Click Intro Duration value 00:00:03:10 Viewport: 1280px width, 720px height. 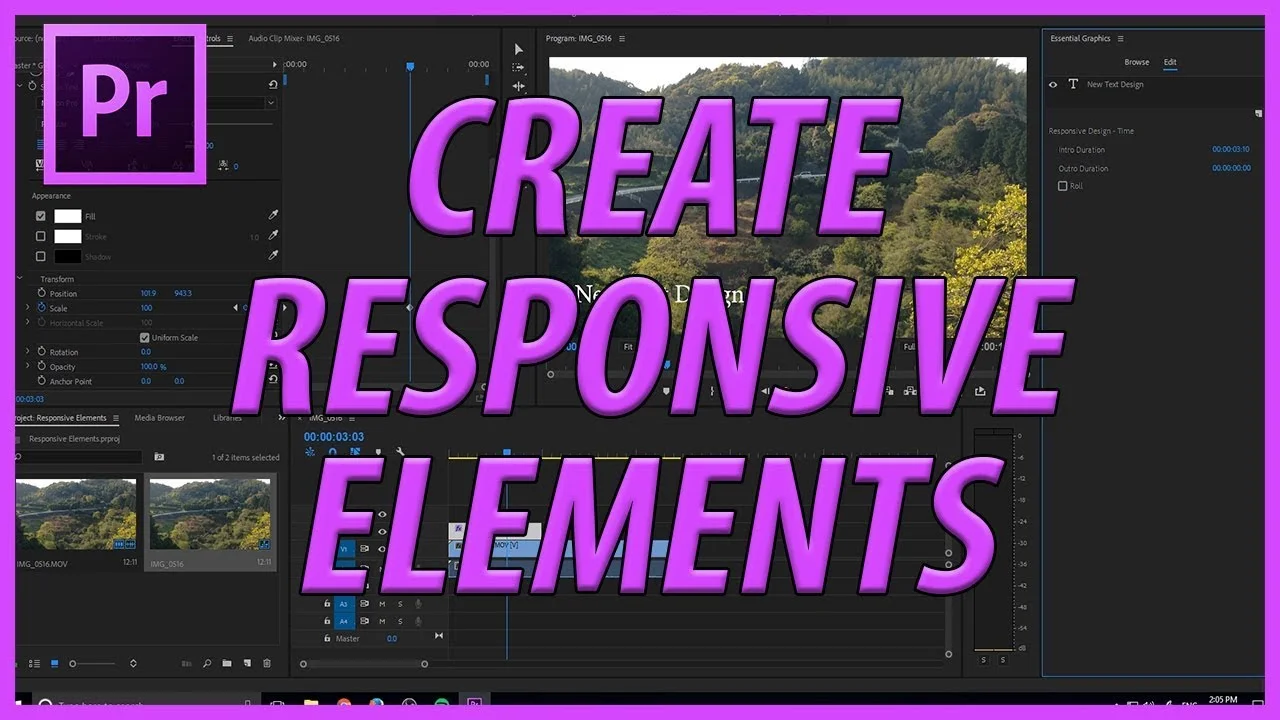pos(1231,149)
